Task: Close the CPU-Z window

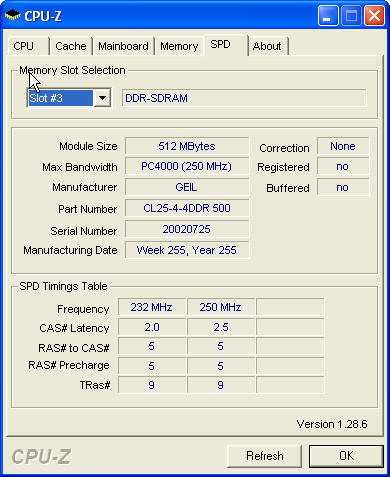Action: [x=374, y=16]
